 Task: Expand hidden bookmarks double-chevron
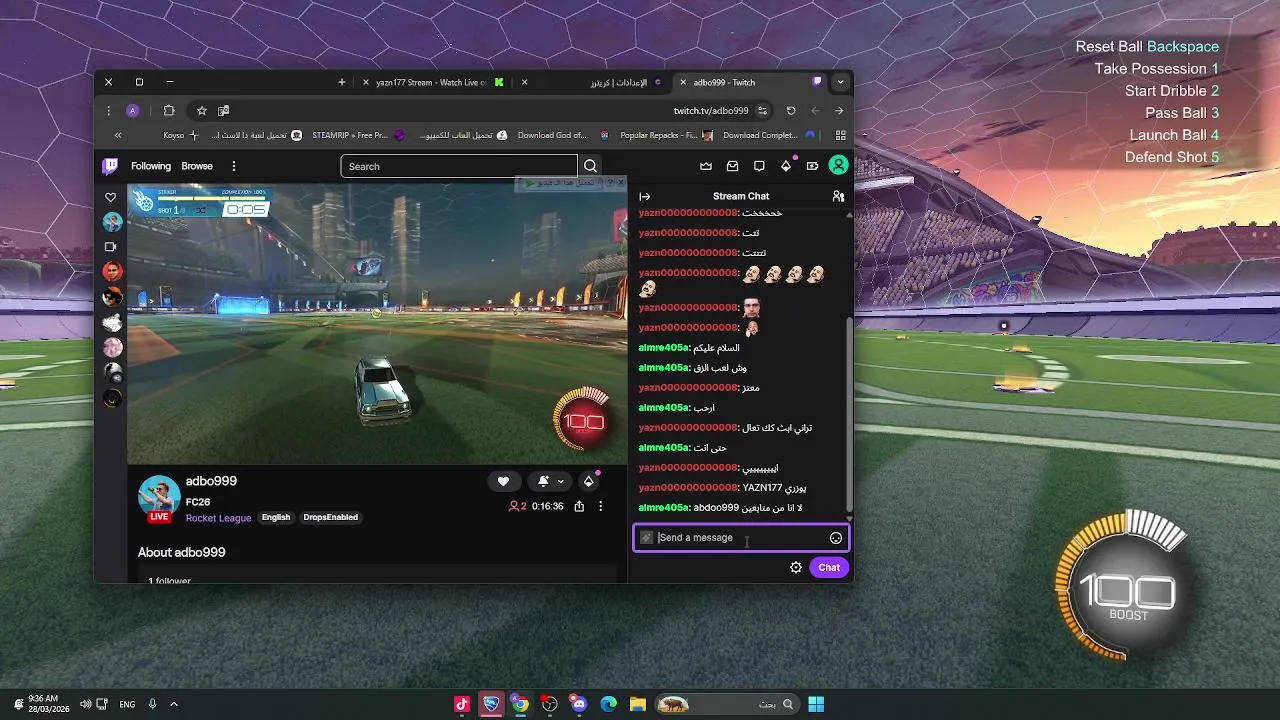(118, 135)
